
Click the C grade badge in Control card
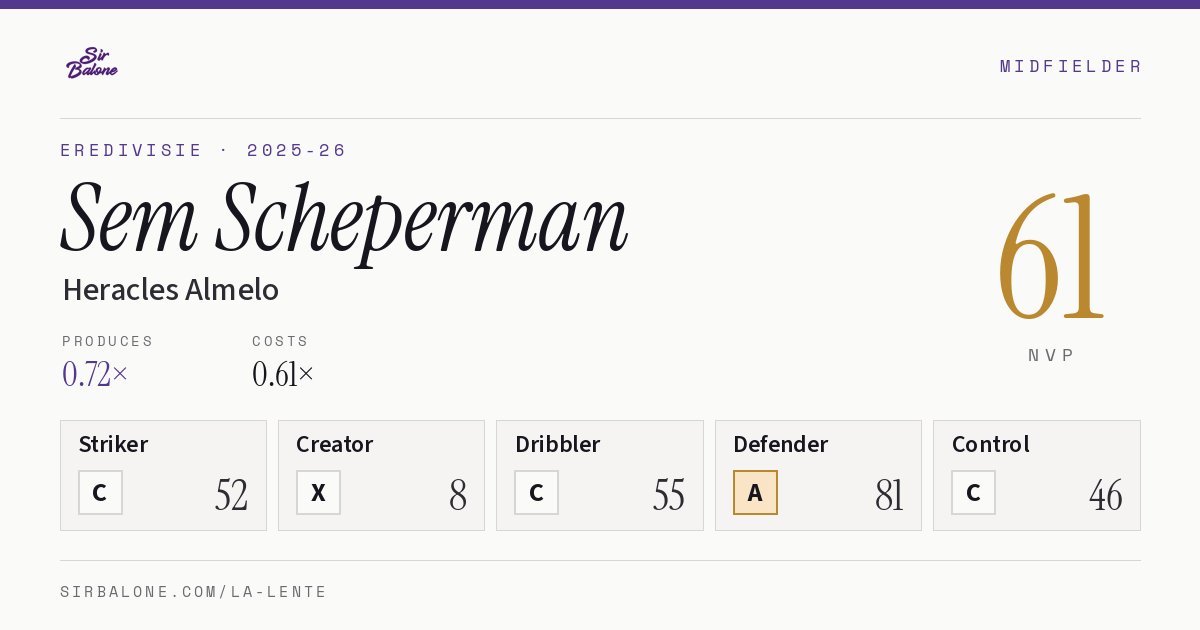point(973,493)
